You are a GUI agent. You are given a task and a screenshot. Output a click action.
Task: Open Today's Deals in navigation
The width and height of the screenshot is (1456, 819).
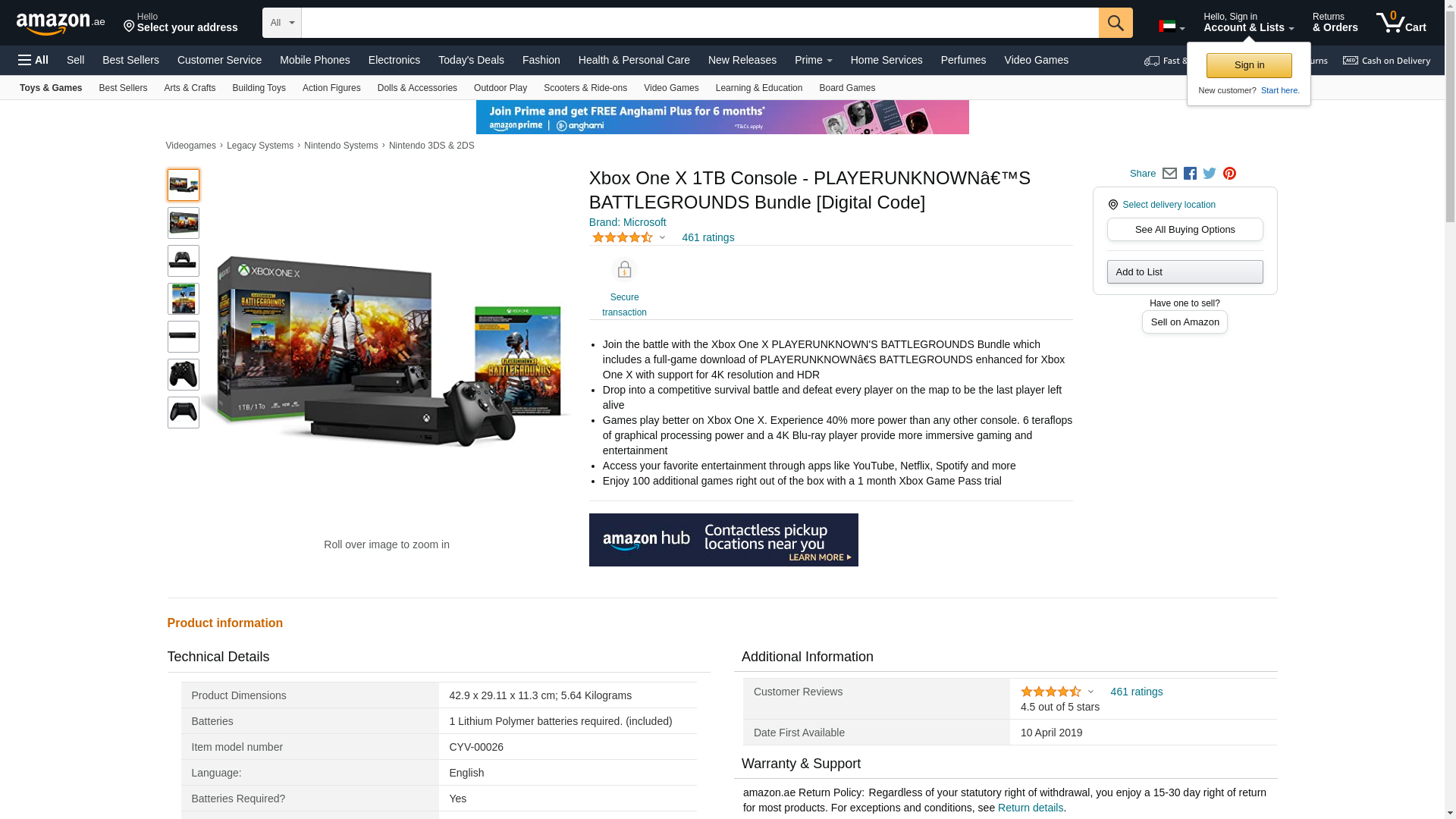click(x=471, y=60)
